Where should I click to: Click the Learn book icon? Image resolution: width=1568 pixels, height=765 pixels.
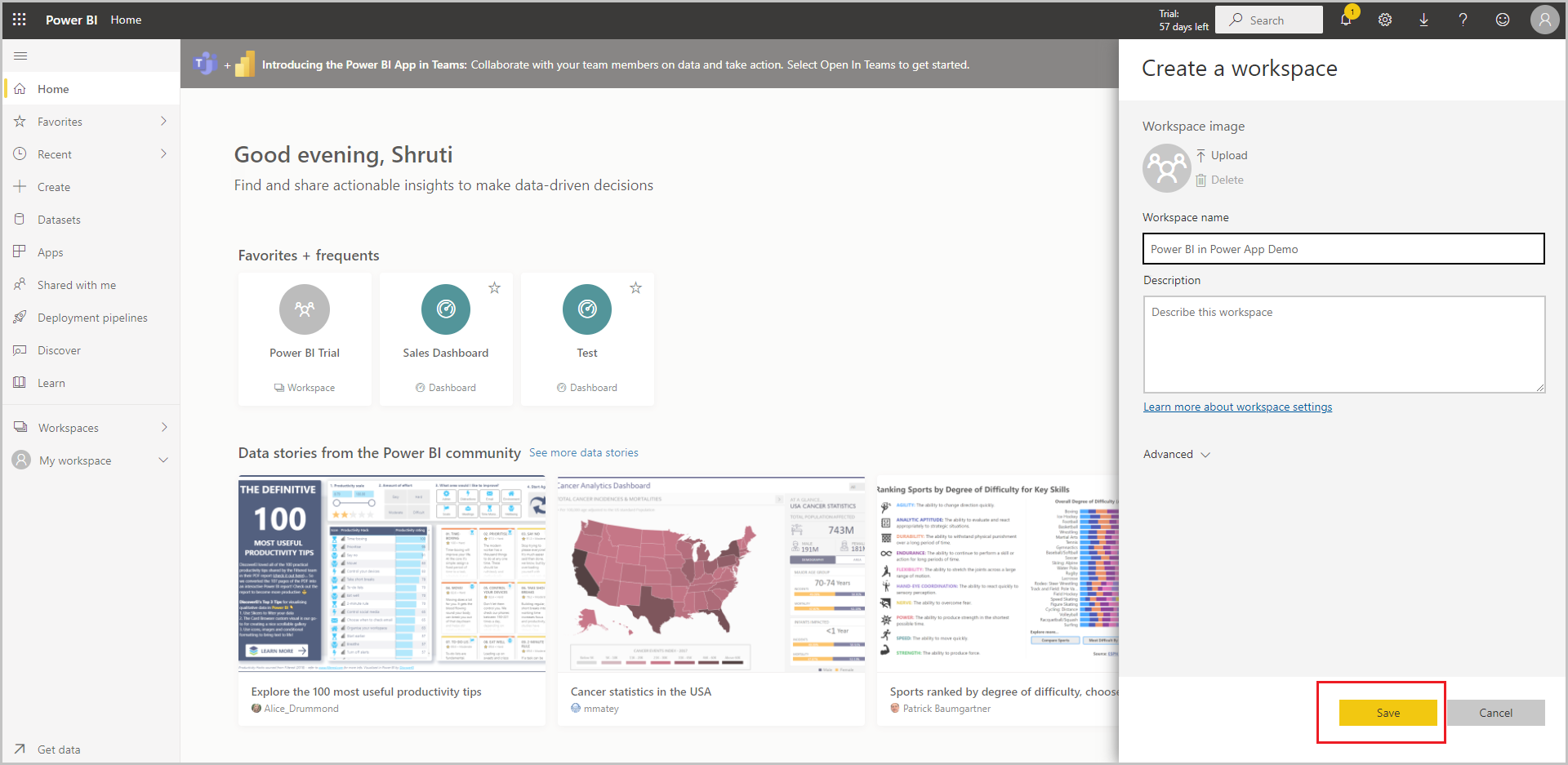click(20, 382)
